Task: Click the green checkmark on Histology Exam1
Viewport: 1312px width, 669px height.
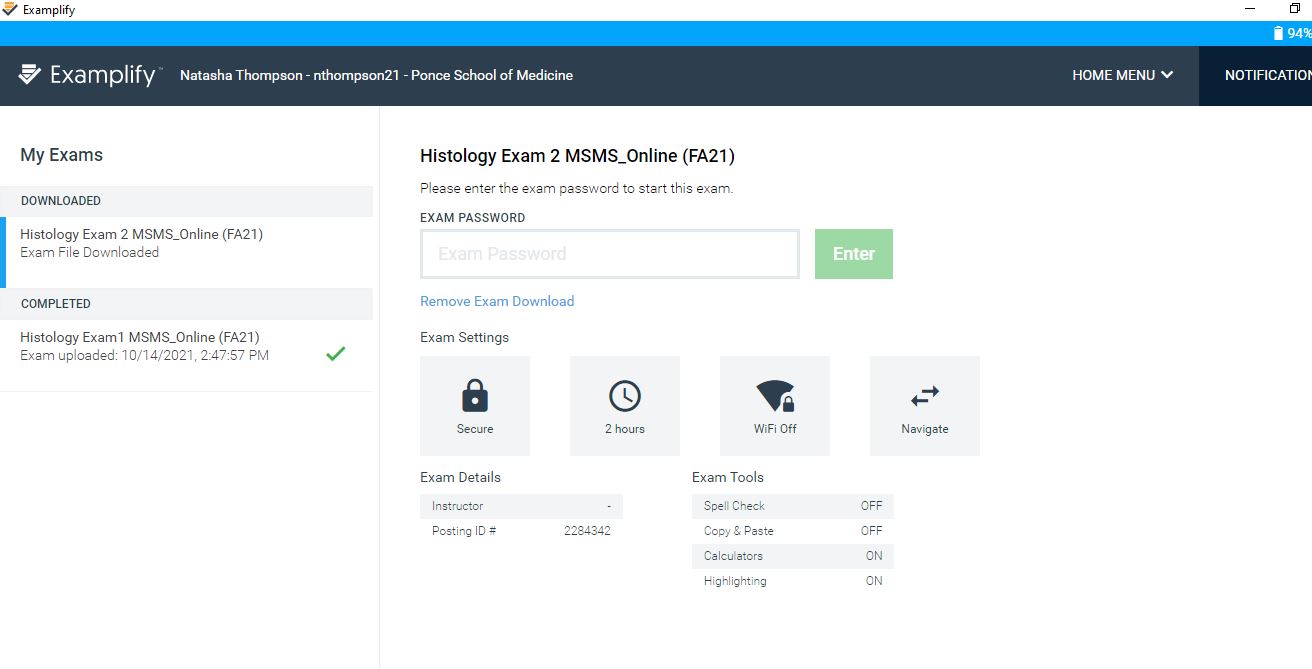Action: coord(336,353)
